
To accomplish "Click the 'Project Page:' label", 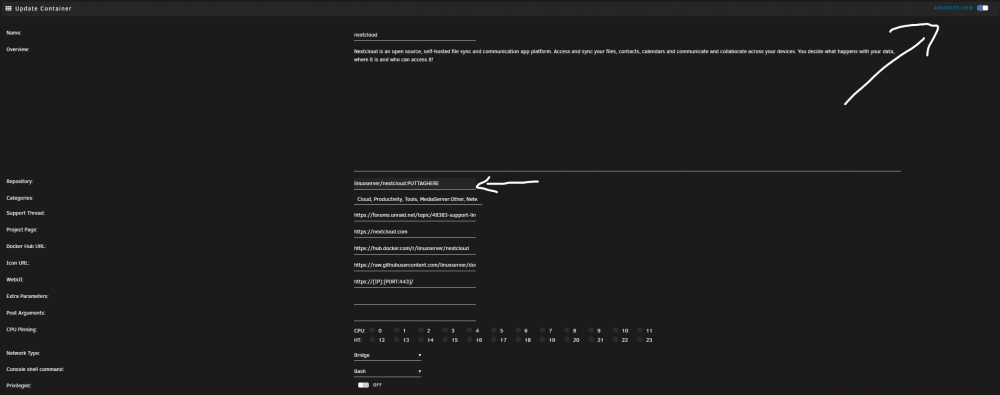I will pyautogui.click(x=23, y=230).
